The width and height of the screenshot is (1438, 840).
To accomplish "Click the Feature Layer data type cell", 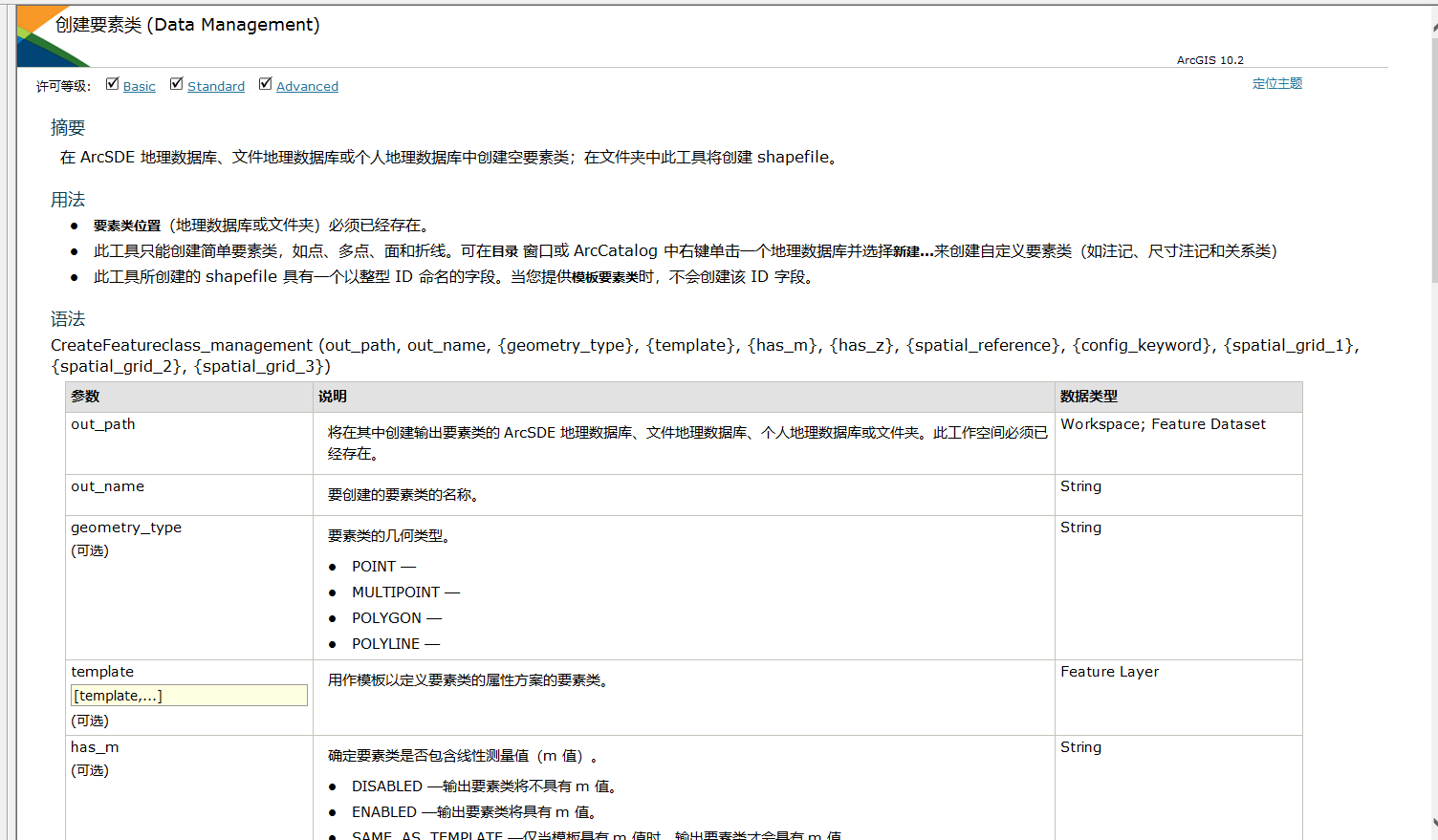I will click(1179, 698).
